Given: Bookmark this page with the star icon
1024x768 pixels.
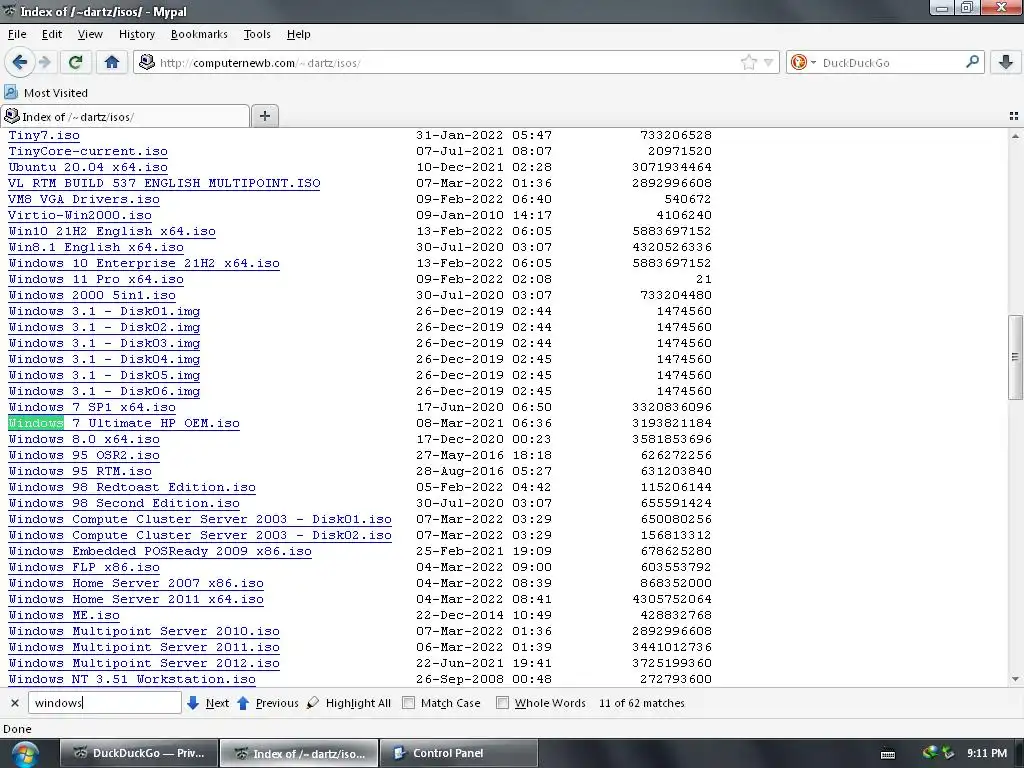Looking at the screenshot, I should click(748, 62).
